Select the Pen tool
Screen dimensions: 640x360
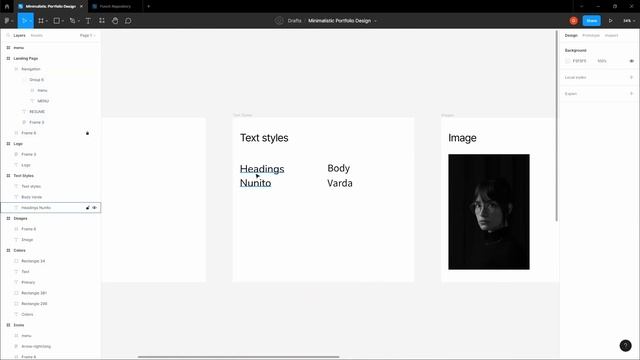pos(72,20)
